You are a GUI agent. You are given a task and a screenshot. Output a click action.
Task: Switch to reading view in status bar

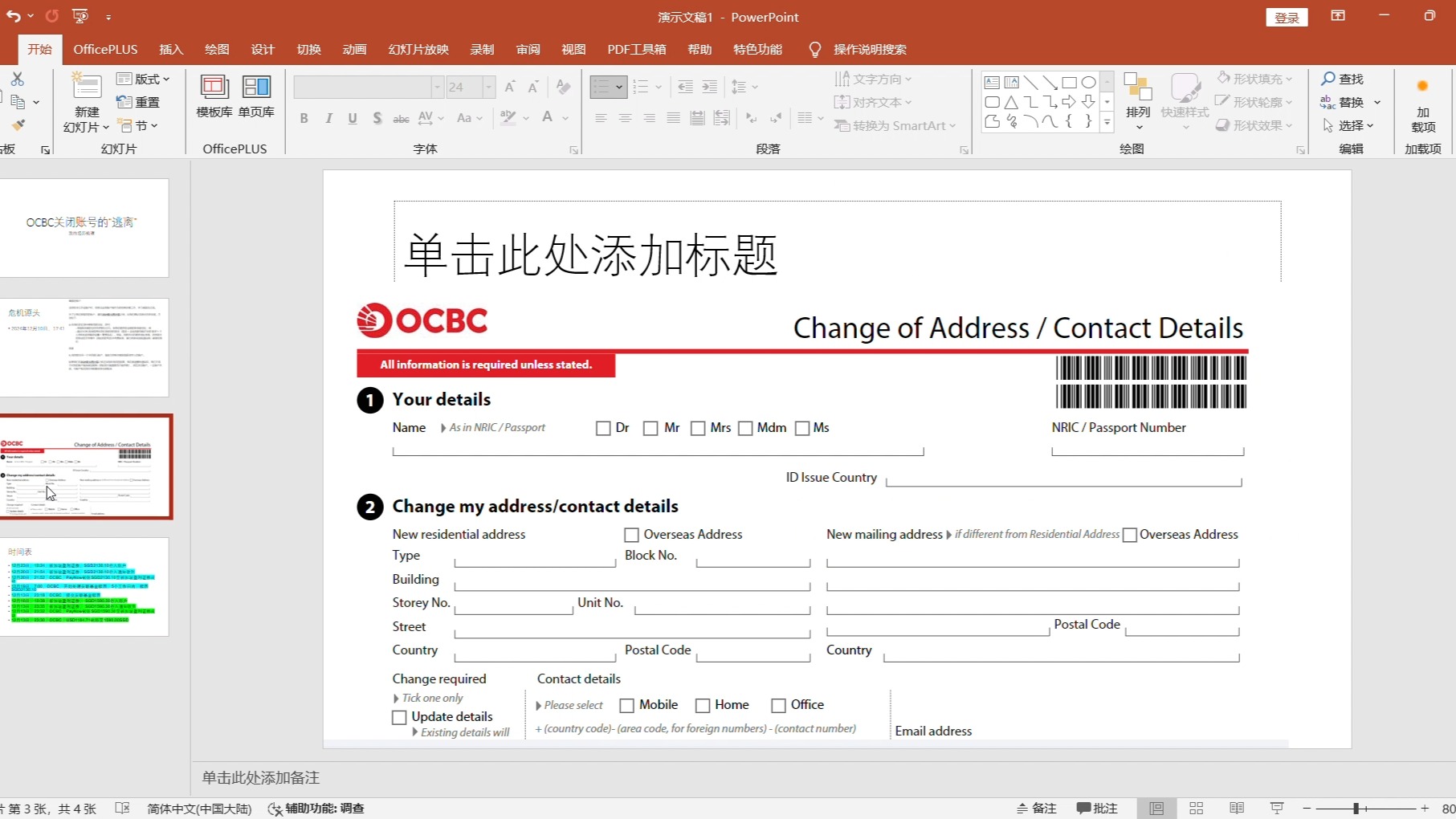tap(1237, 808)
